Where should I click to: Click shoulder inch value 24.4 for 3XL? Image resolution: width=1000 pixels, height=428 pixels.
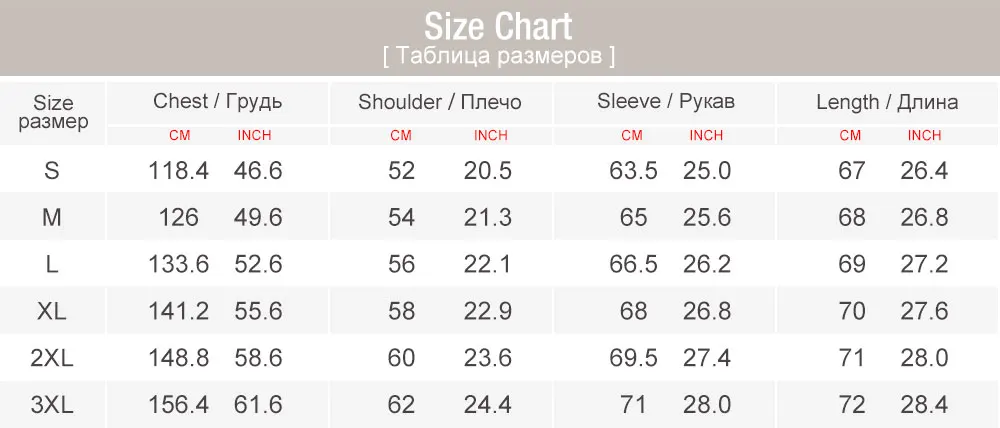pos(488,405)
